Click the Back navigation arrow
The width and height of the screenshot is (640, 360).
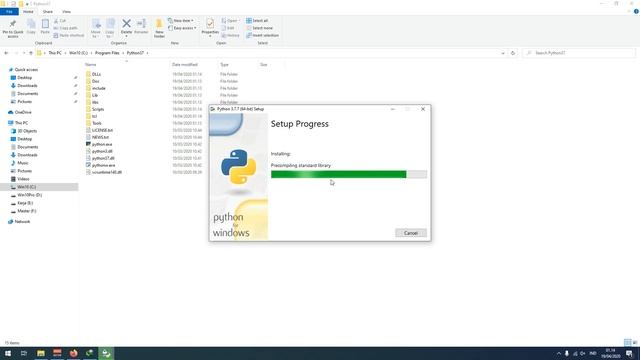pyautogui.click(x=6, y=53)
